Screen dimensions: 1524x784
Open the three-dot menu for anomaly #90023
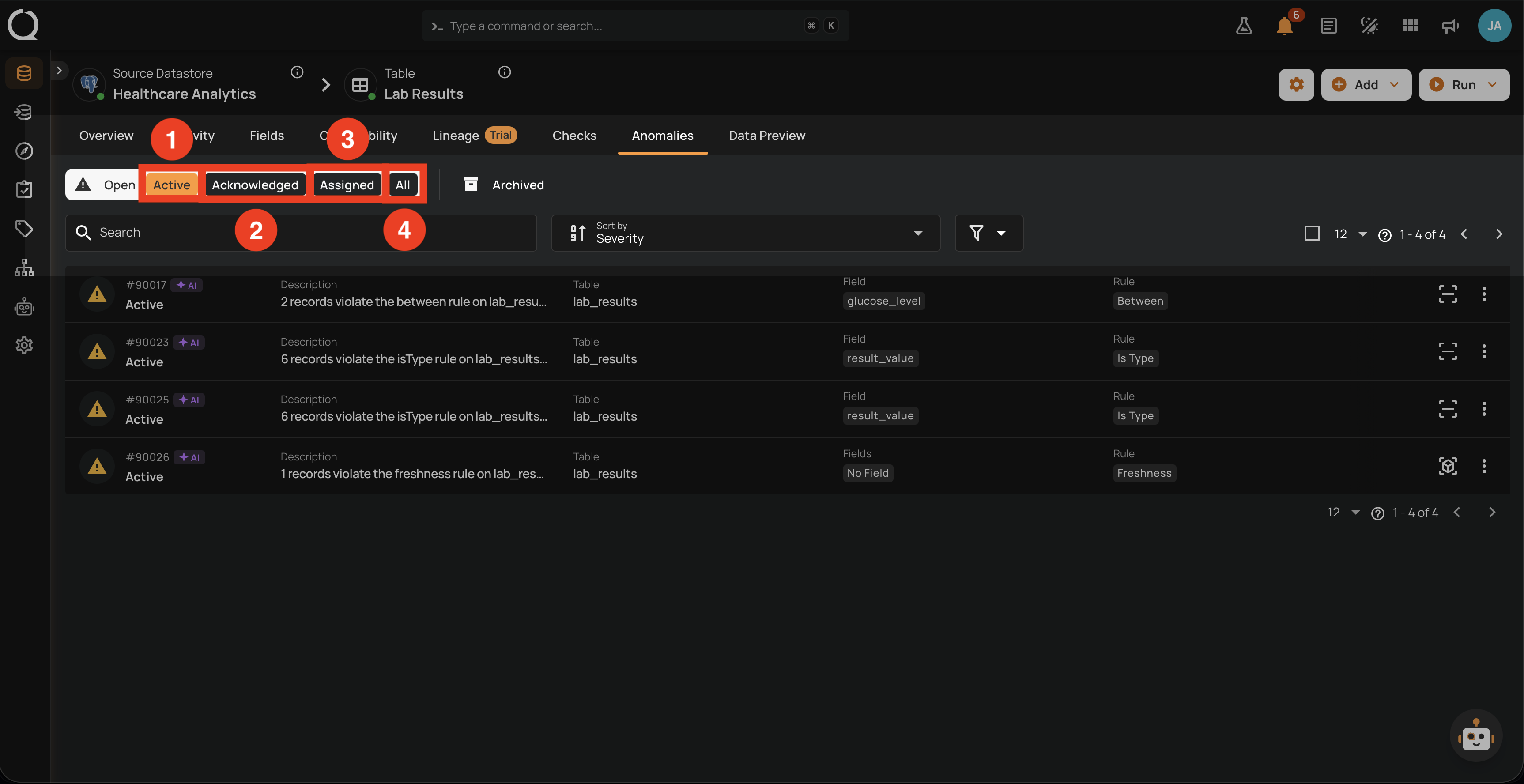(x=1484, y=351)
